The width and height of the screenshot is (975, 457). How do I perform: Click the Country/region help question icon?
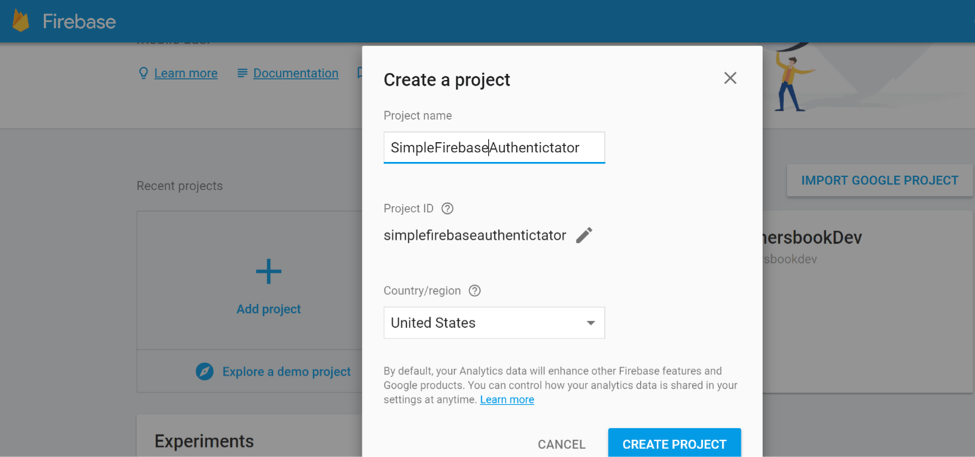pyautogui.click(x=475, y=291)
